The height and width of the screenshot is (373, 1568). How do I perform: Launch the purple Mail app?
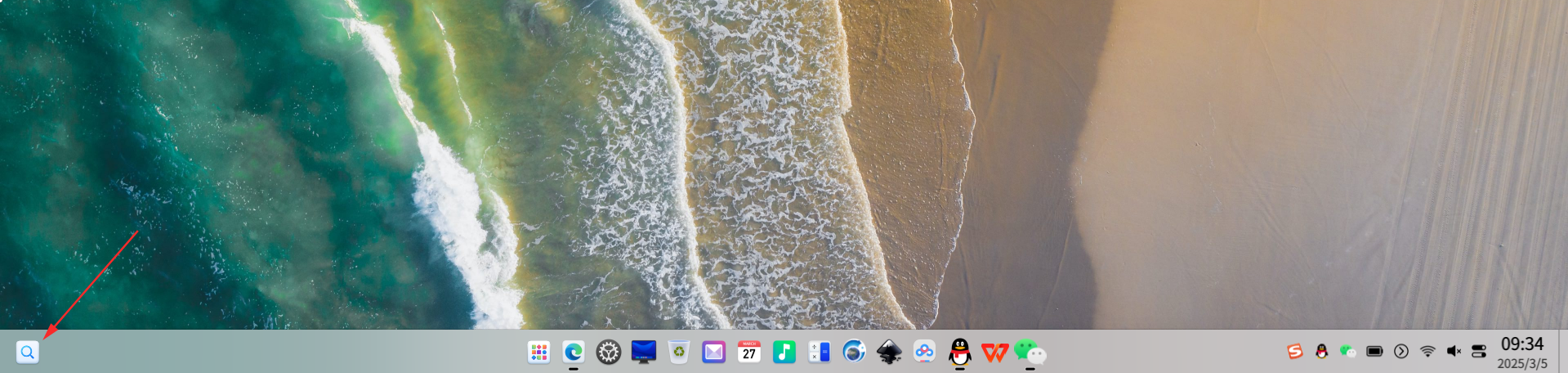click(714, 353)
